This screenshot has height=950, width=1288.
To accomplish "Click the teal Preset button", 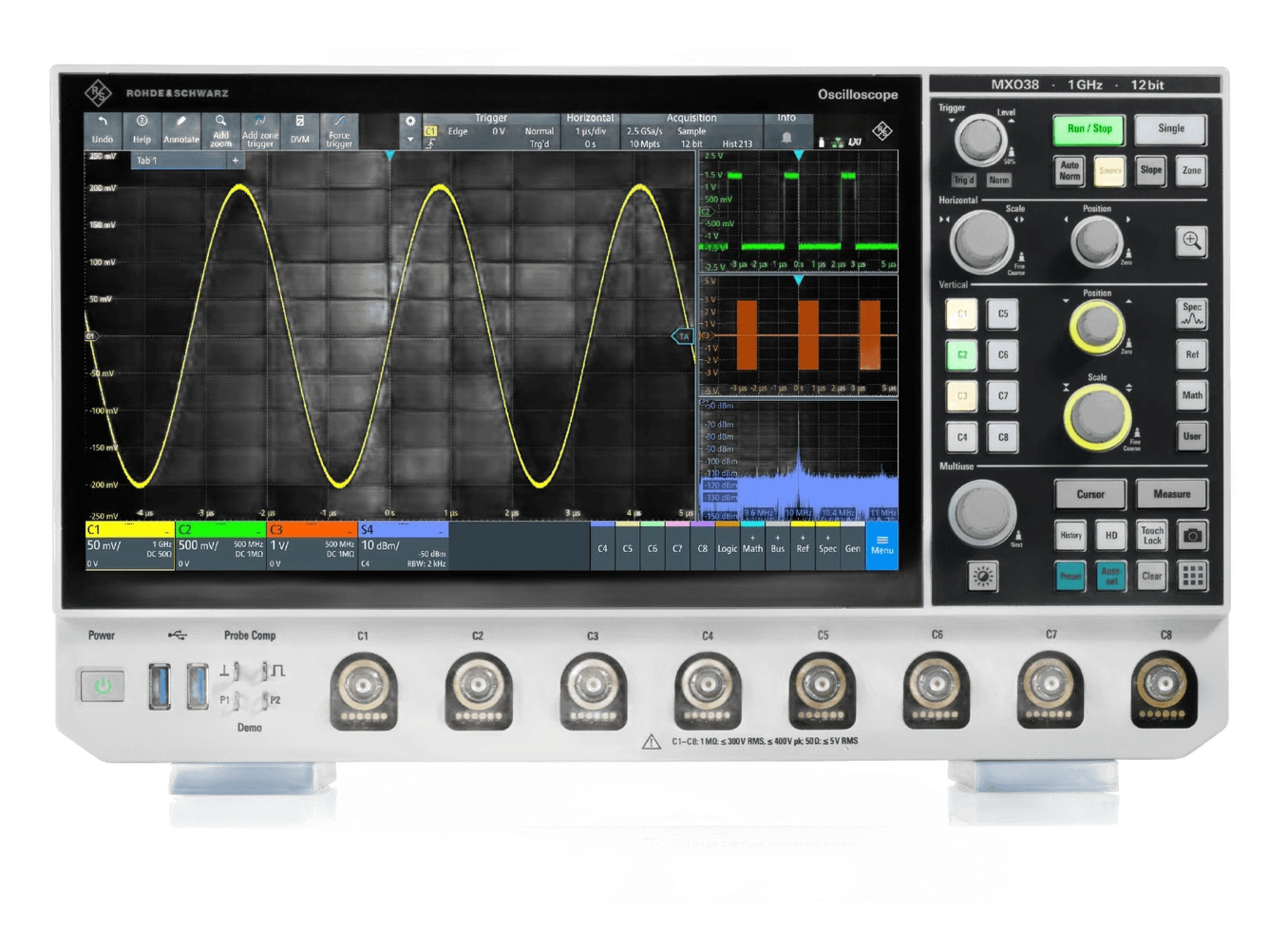I will click(1070, 576).
